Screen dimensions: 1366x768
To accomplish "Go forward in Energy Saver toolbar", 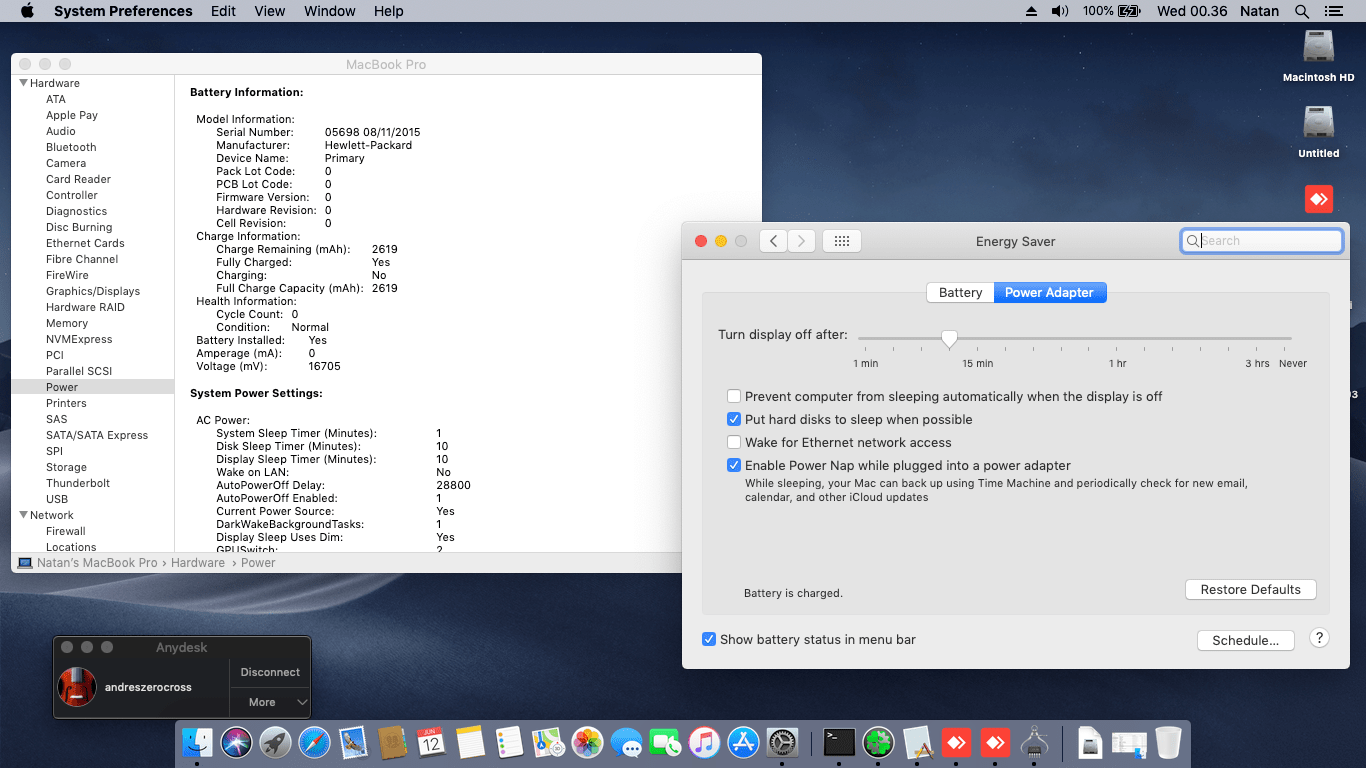I will (801, 241).
